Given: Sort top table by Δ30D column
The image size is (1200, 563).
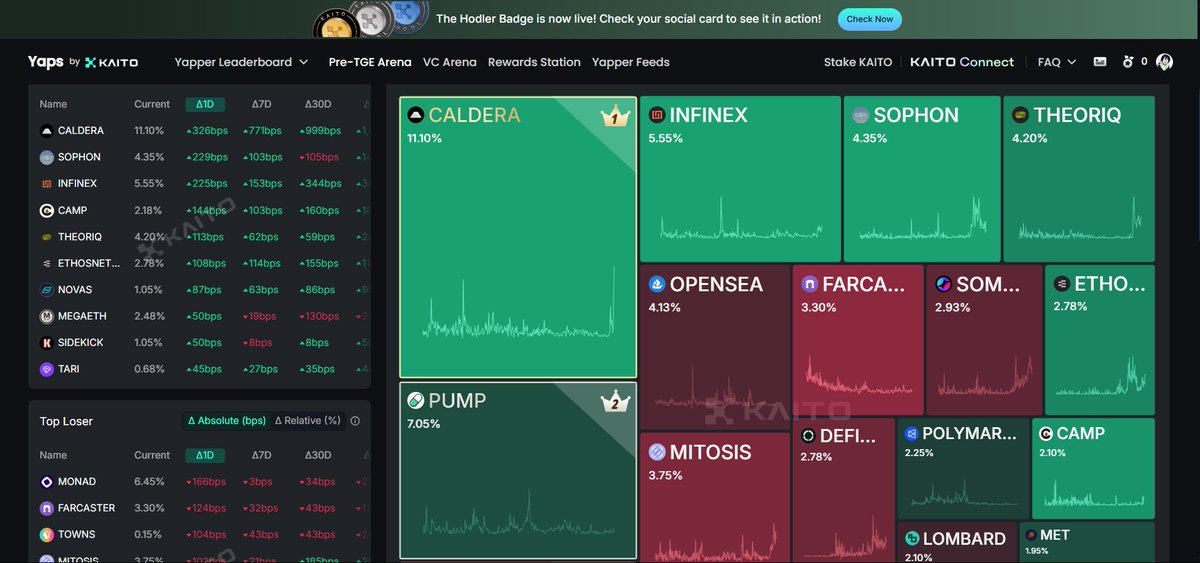Looking at the screenshot, I should (318, 104).
